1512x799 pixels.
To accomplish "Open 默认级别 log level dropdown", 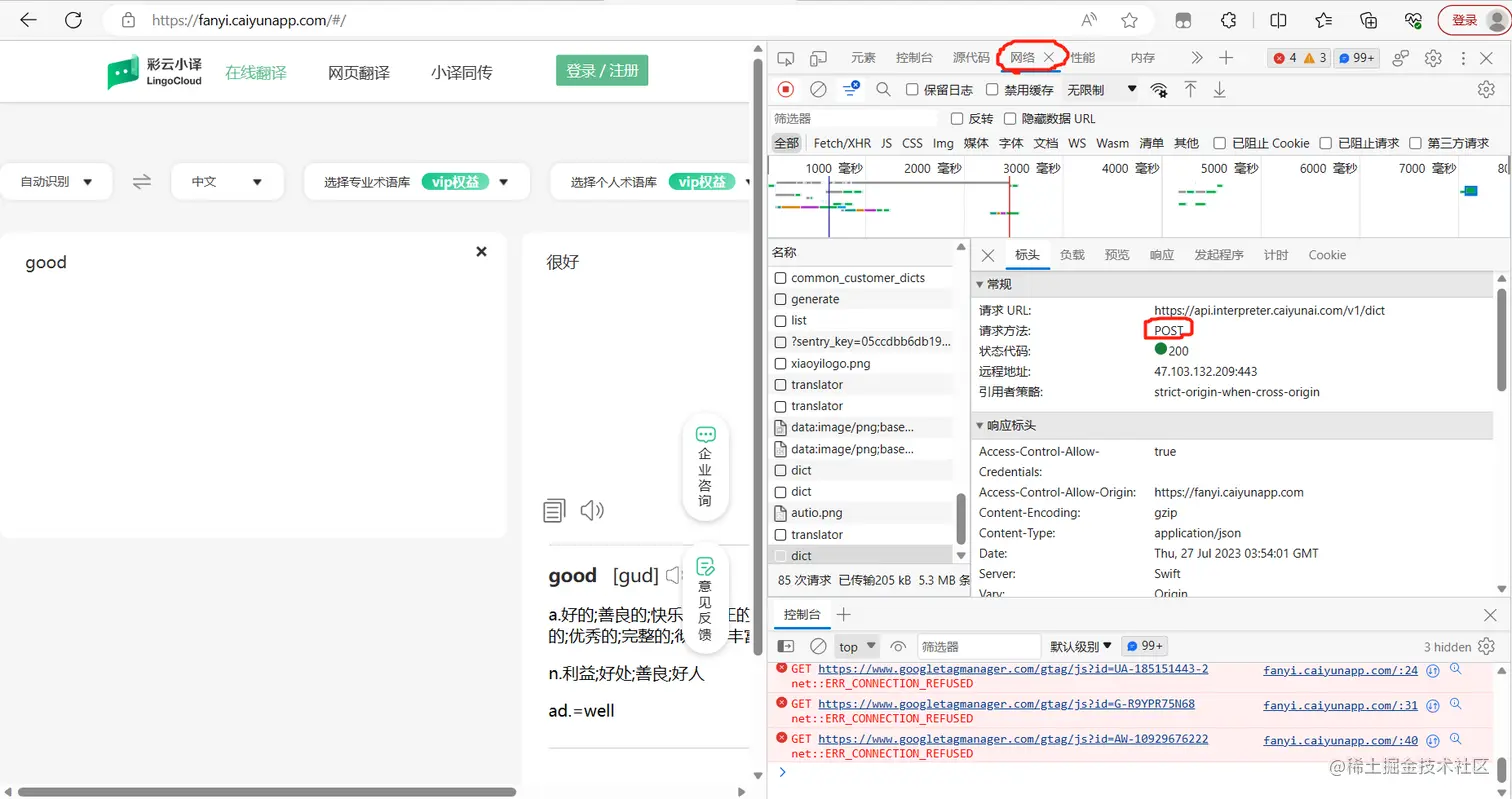I will pyautogui.click(x=1081, y=646).
